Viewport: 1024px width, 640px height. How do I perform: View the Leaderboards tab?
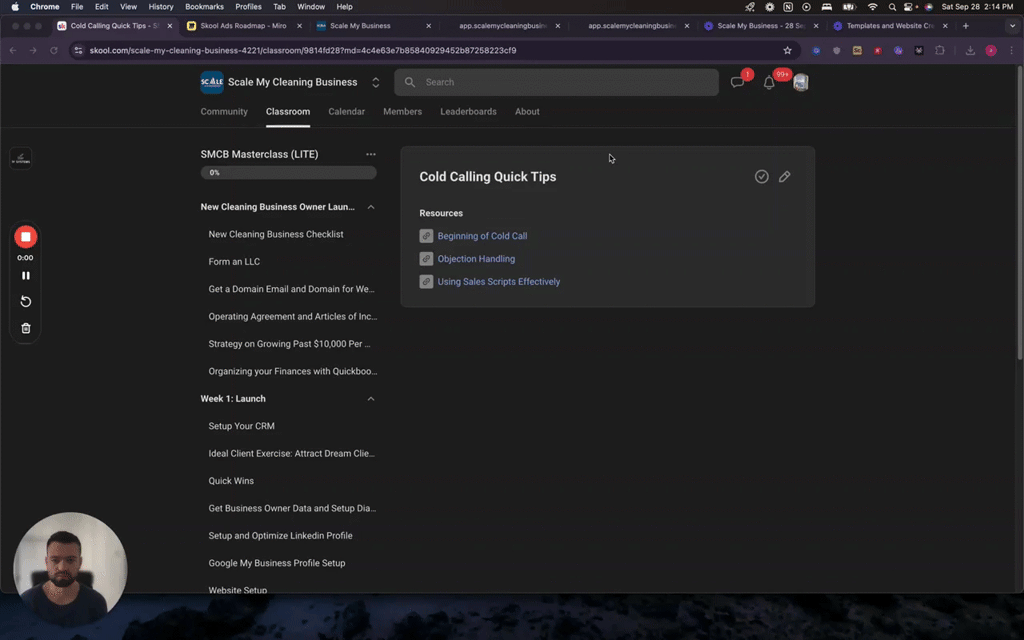coord(468,112)
